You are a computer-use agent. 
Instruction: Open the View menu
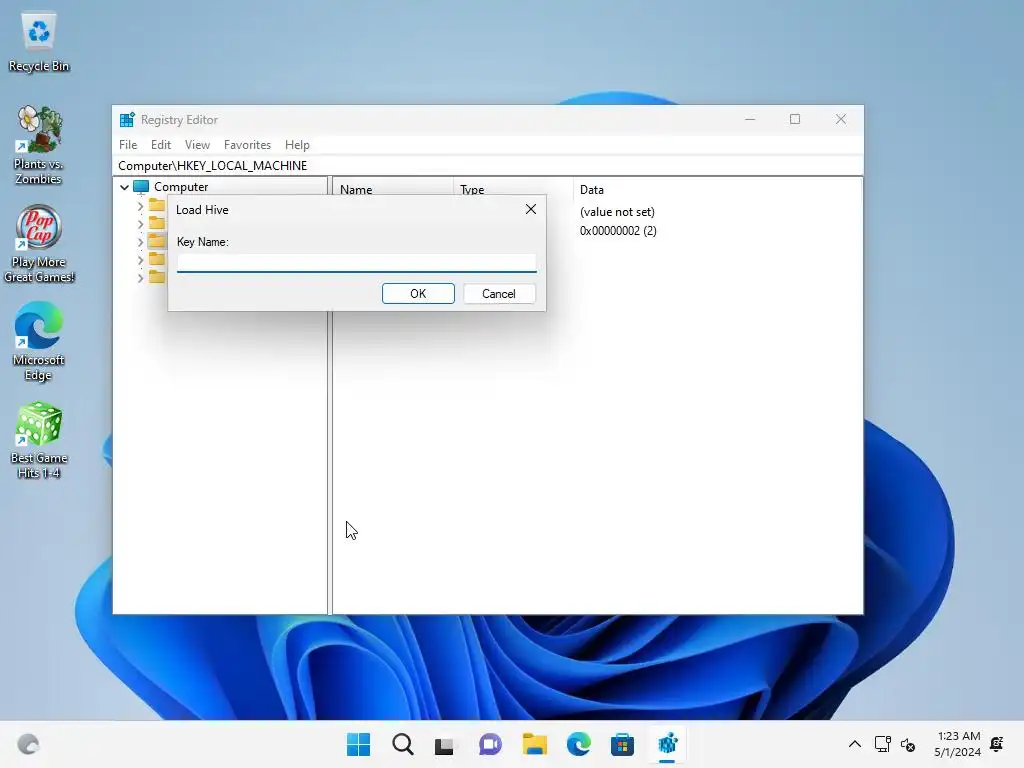click(197, 145)
